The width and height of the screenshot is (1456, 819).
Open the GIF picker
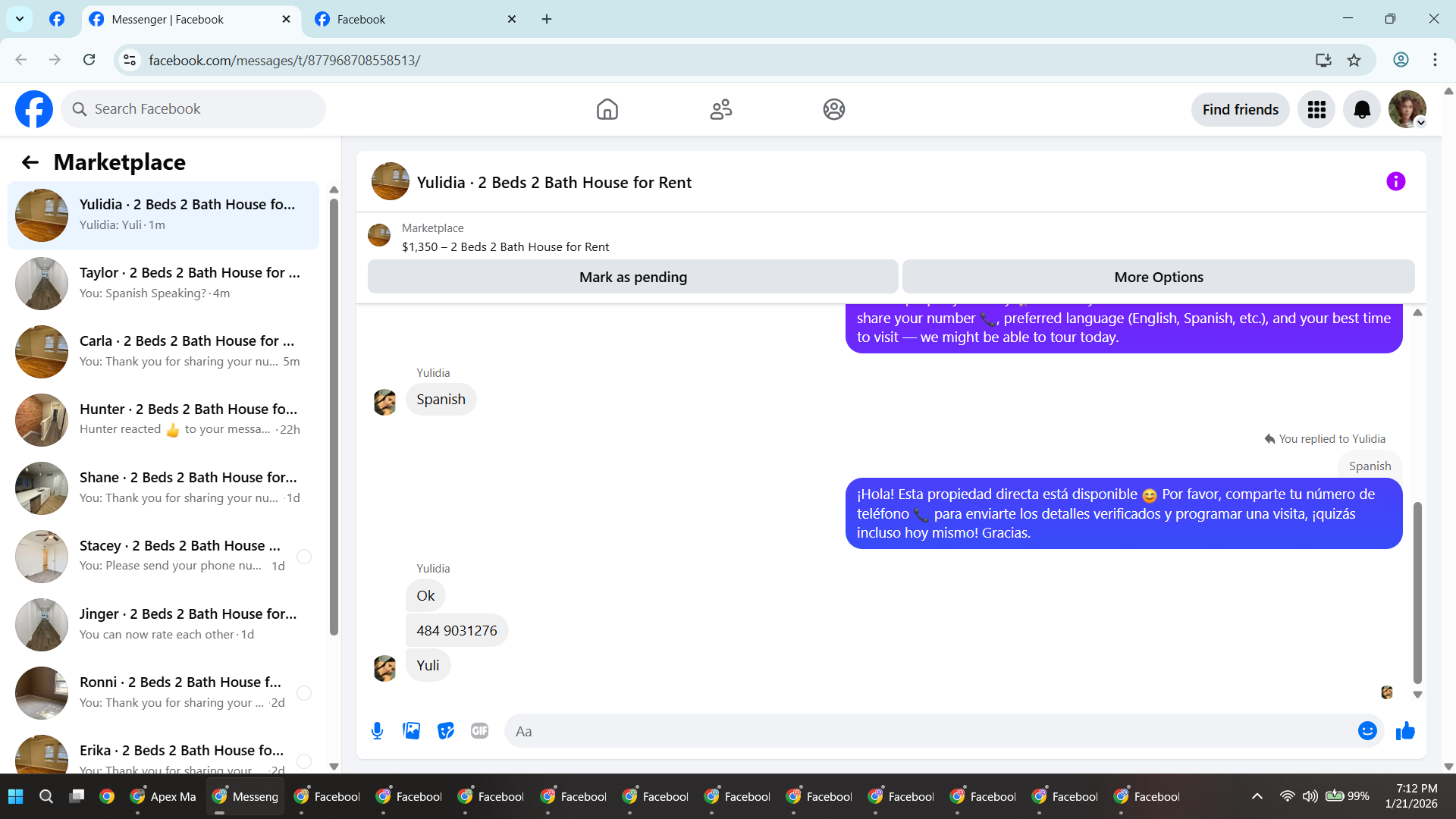point(479,731)
